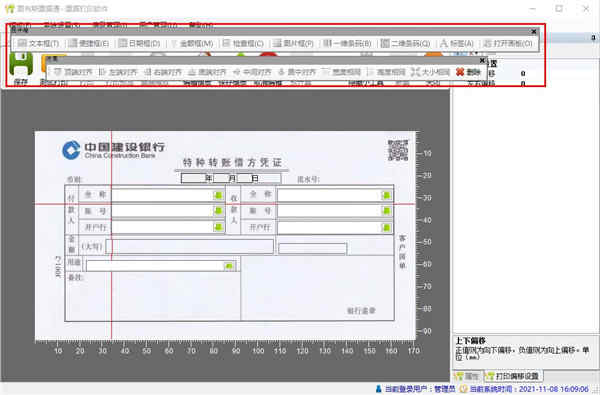The image size is (600, 395).
Task: Make selected controls 高度相同 same height
Action: (386, 72)
